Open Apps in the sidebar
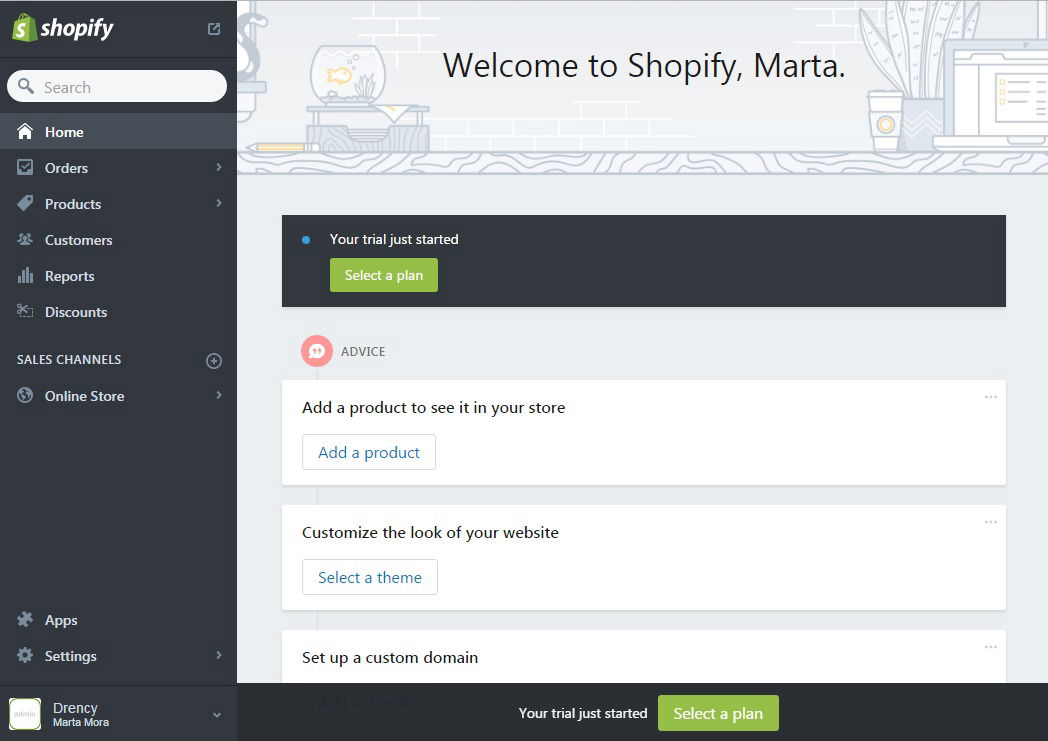The width and height of the screenshot is (1048, 741). [x=118, y=620]
